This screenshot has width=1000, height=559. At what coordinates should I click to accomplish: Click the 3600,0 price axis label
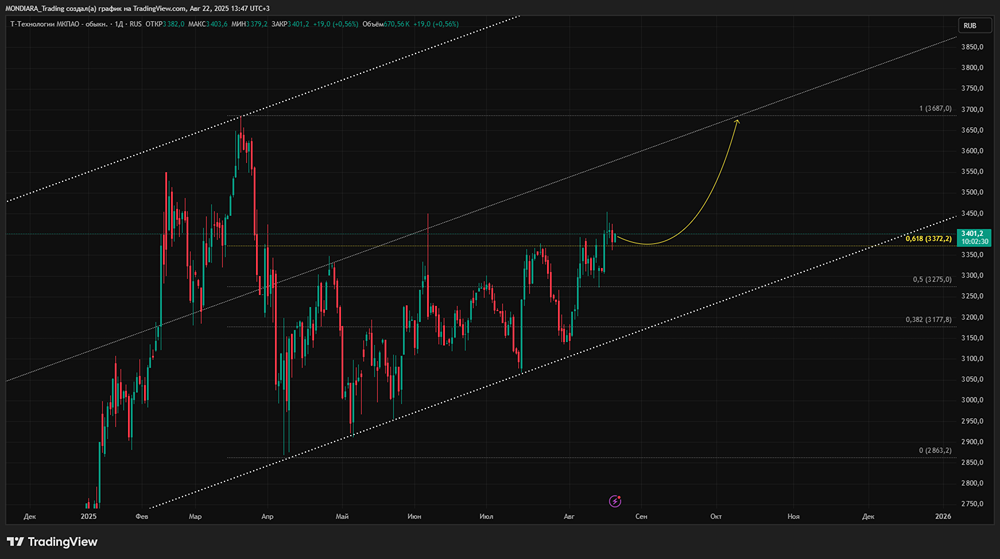tap(972, 151)
